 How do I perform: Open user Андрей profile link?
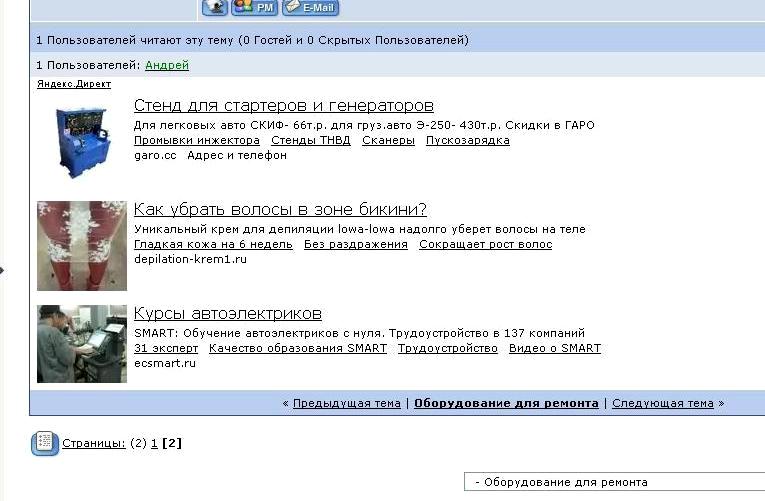(x=167, y=65)
